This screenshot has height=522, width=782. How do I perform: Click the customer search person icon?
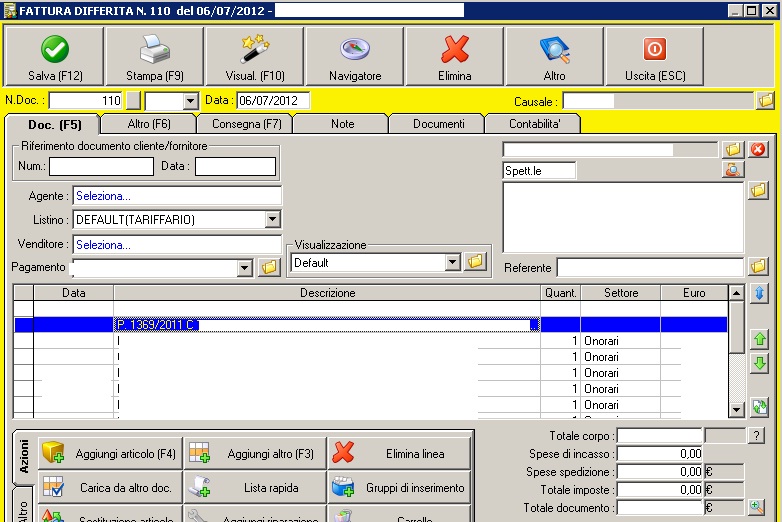[x=733, y=170]
